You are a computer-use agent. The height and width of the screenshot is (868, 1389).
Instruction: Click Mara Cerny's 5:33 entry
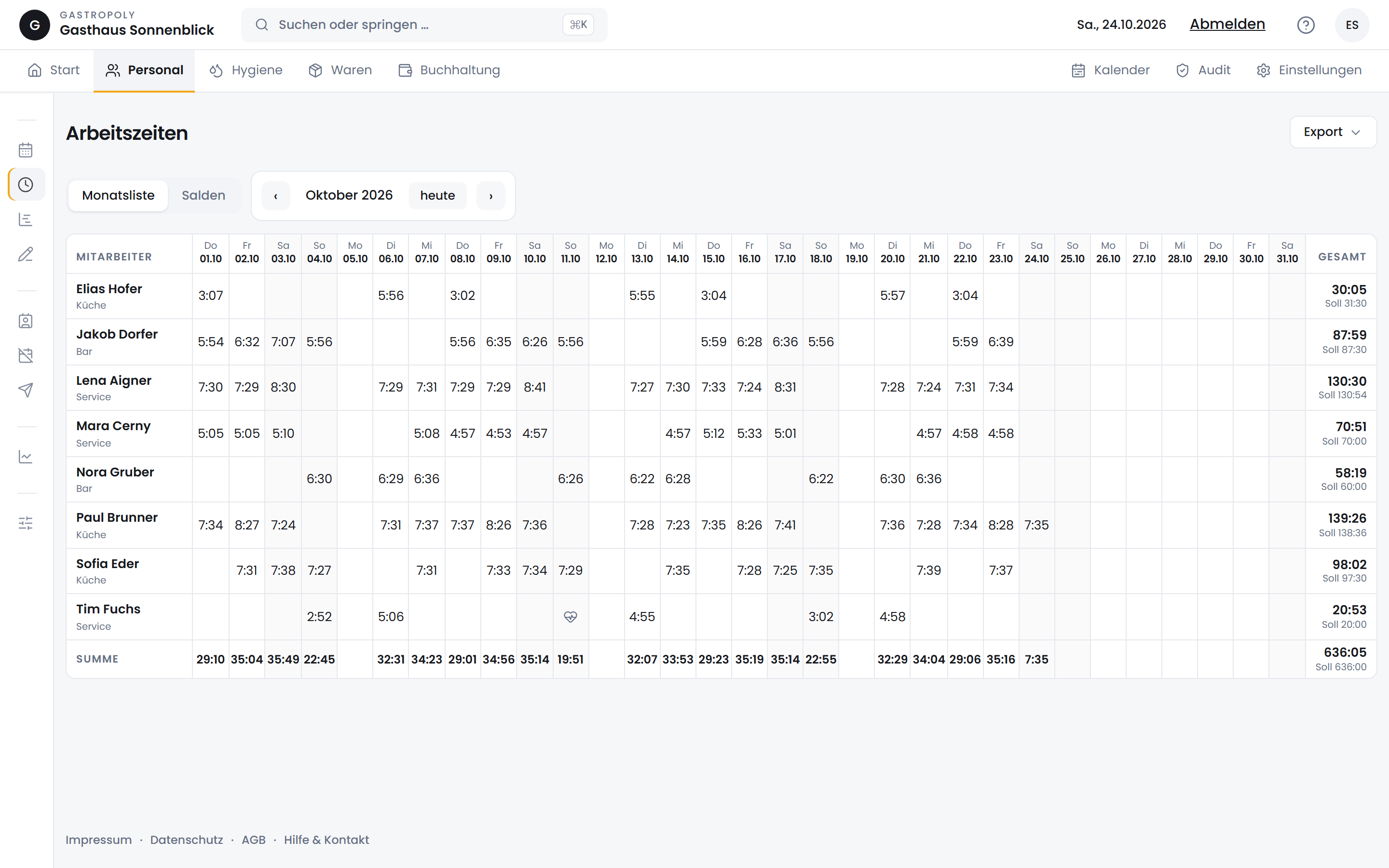(749, 434)
